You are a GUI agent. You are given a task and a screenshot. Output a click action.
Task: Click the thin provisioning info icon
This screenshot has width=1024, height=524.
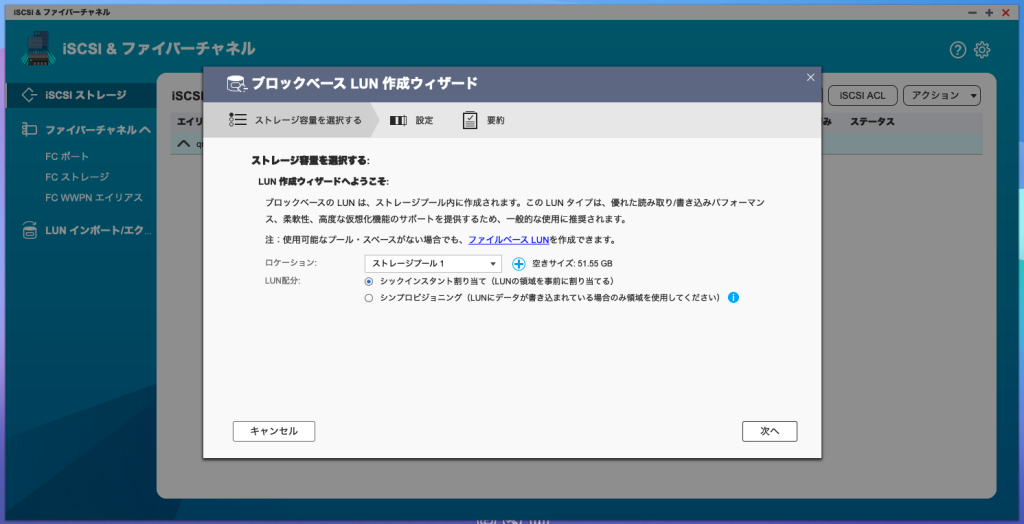(733, 298)
